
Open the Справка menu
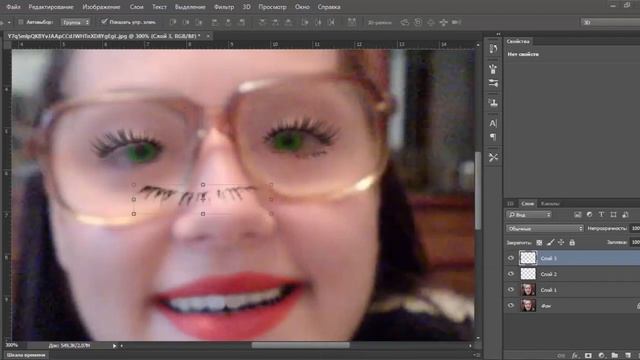pyautogui.click(x=329, y=7)
